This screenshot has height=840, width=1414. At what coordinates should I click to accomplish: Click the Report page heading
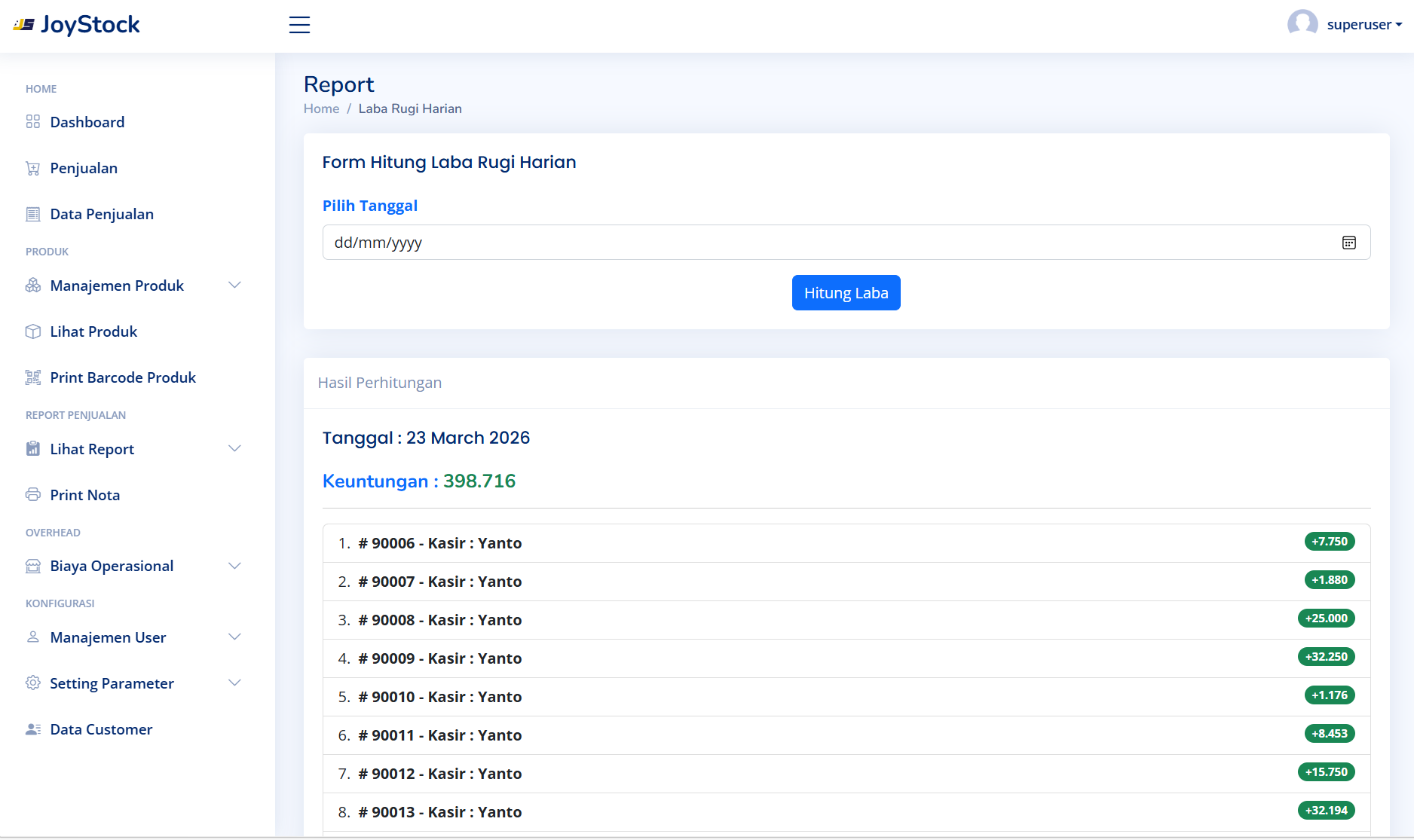[339, 84]
